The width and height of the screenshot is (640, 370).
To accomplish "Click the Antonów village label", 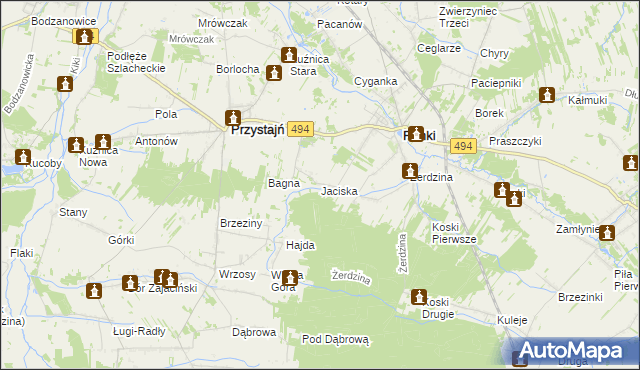I will point(156,141).
